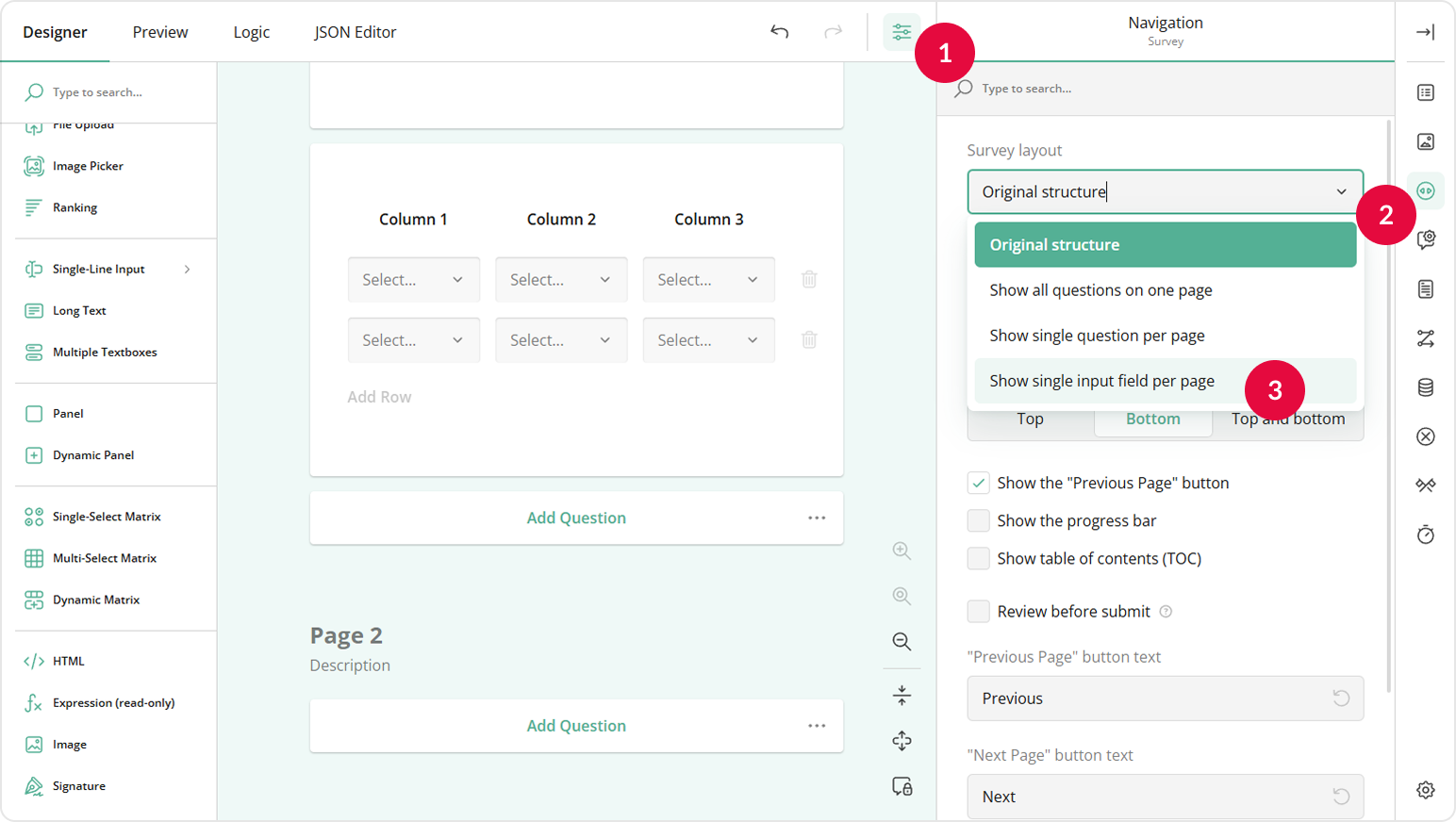Reset the "Previous Page" button text
Image resolution: width=1456 pixels, height=822 pixels.
pos(1341,699)
